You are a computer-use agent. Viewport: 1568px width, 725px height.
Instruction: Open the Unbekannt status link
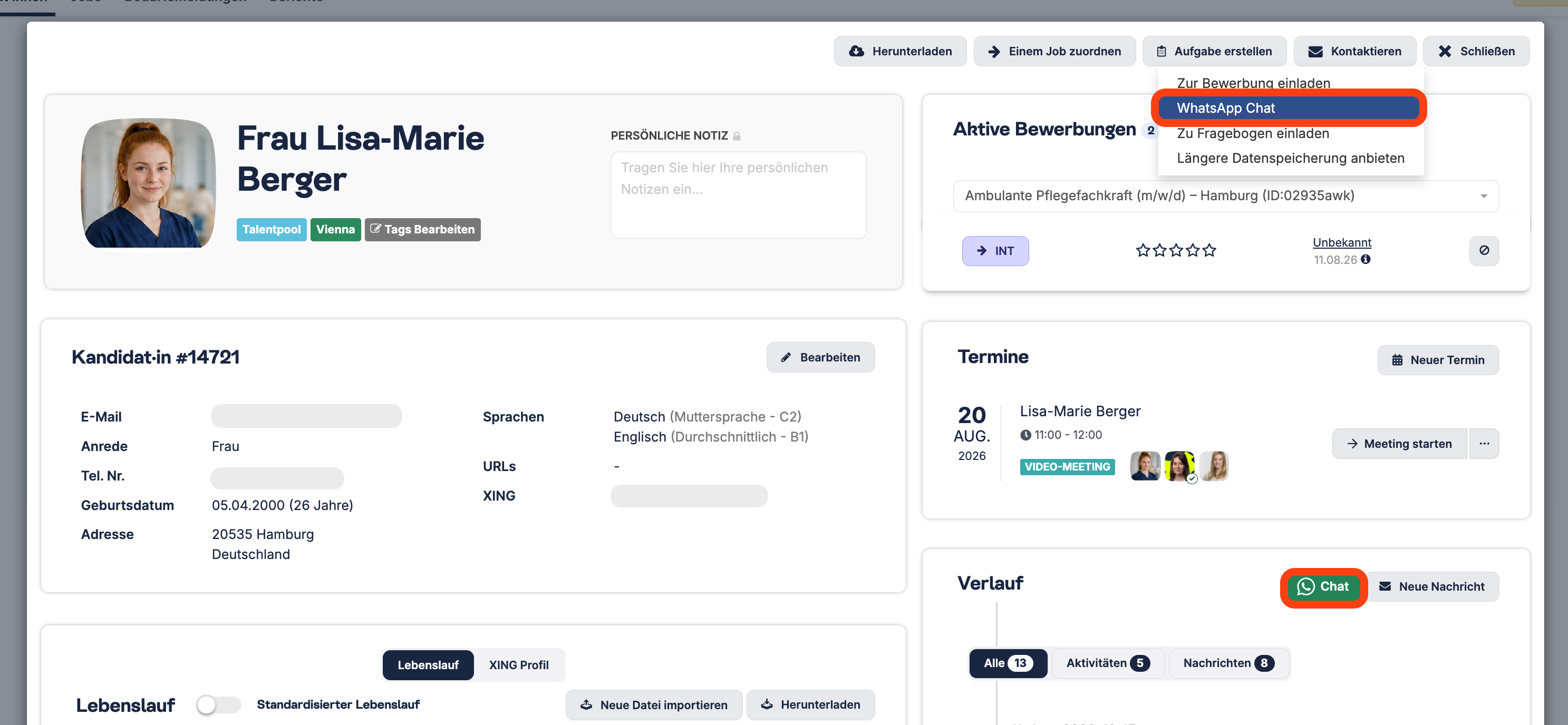pos(1342,243)
